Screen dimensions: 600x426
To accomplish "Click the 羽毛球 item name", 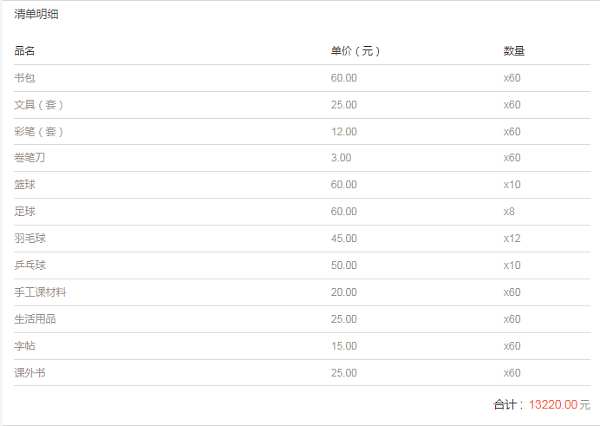I will tap(30, 238).
